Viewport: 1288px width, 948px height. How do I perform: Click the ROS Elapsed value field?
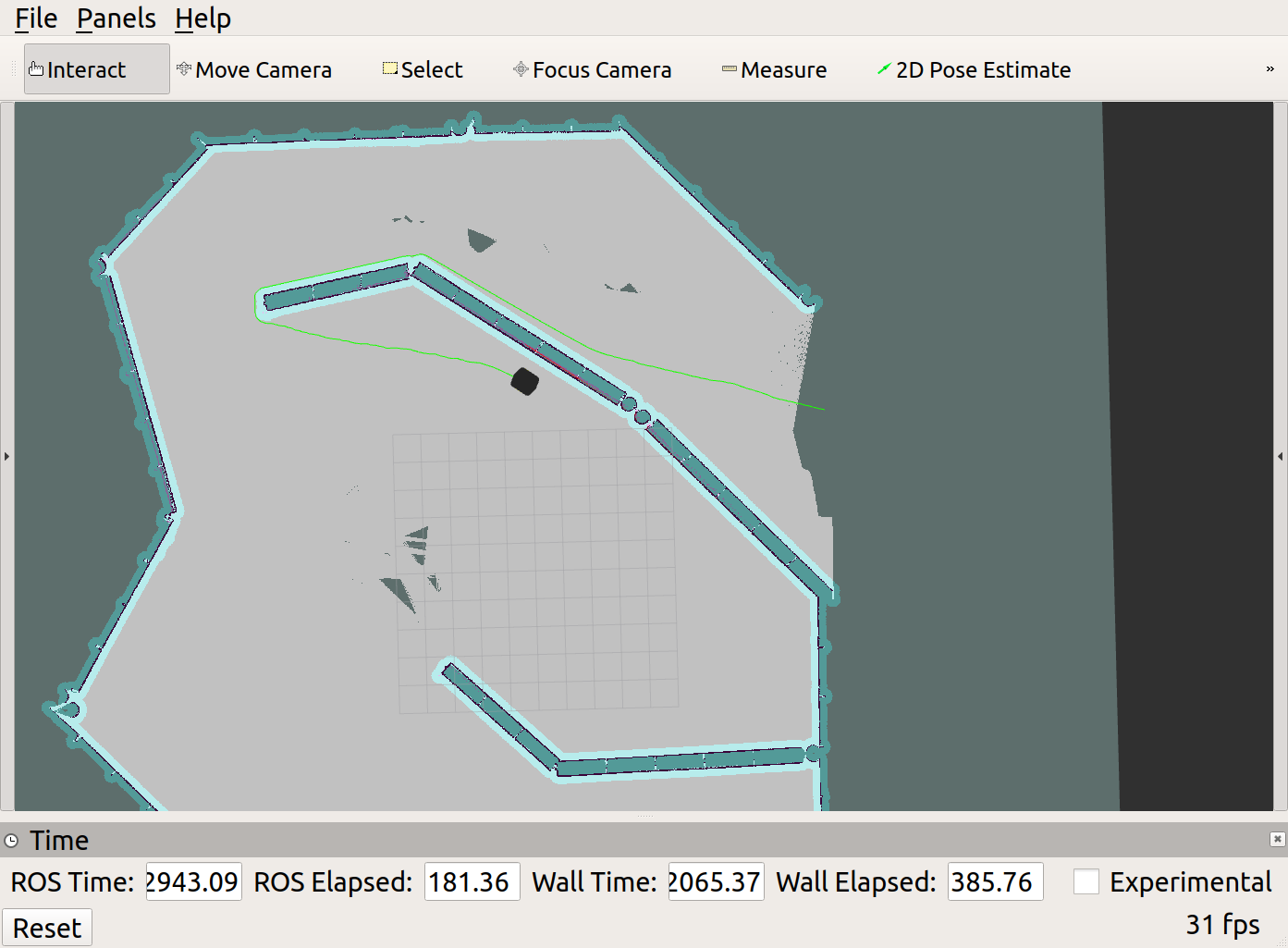coord(472,881)
